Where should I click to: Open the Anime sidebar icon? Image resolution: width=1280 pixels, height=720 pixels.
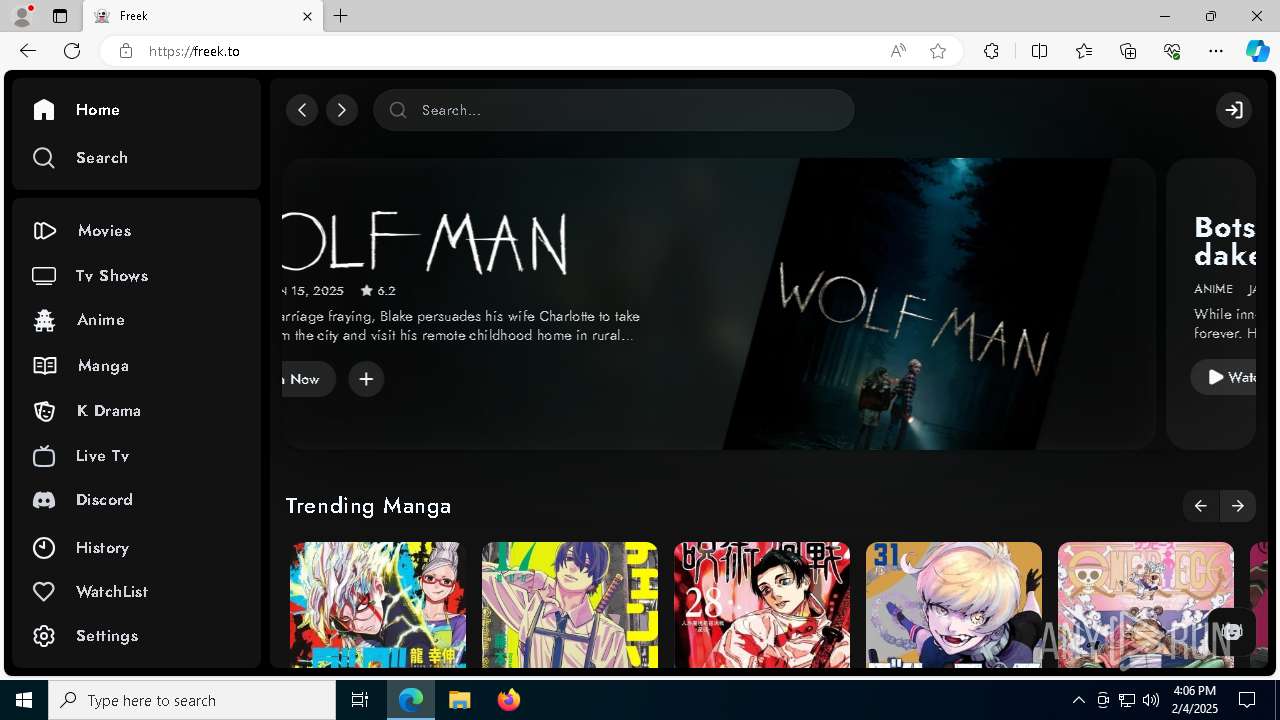click(44, 320)
